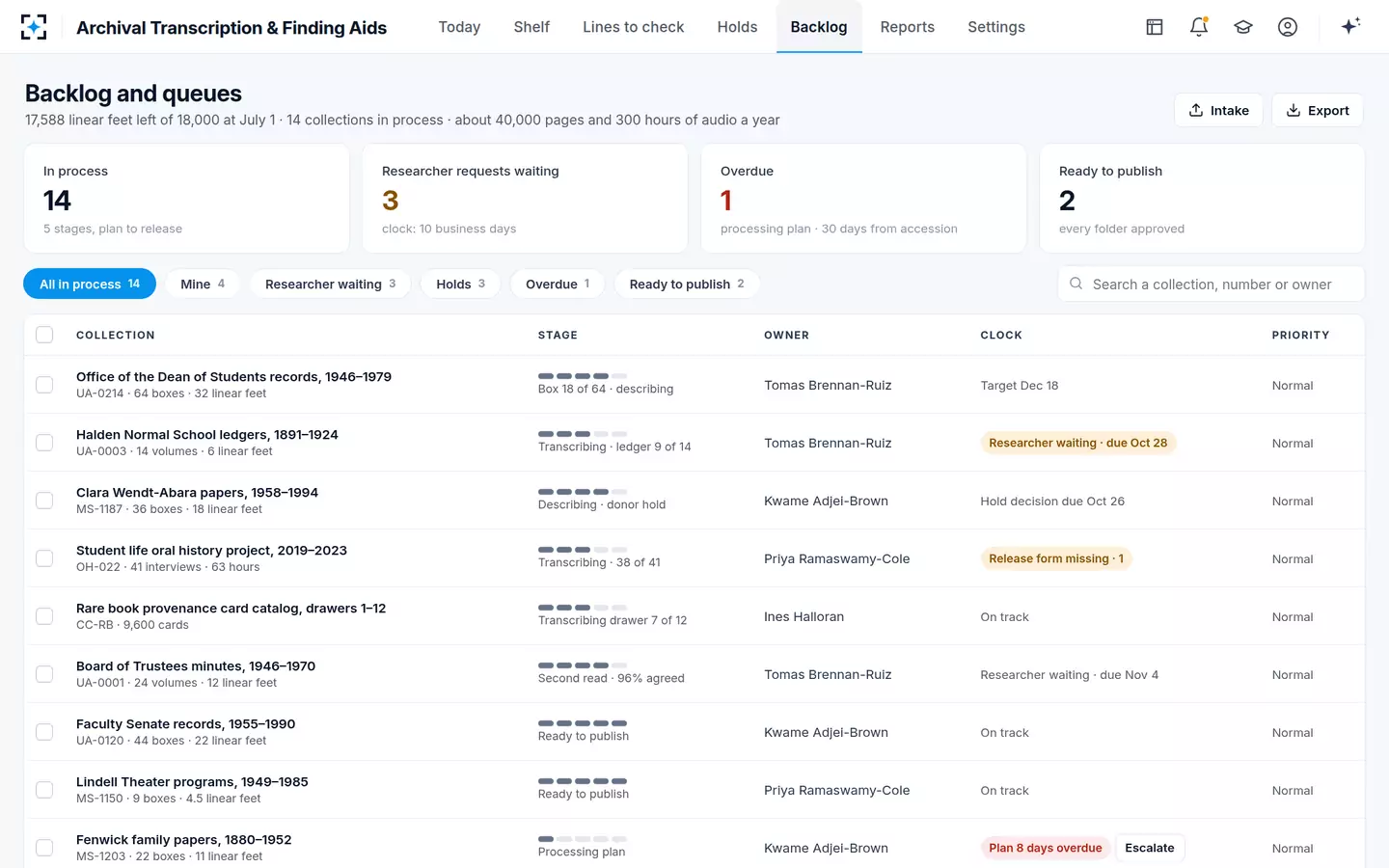Click the graduation cap help icon
The width and height of the screenshot is (1389, 868).
[1243, 27]
